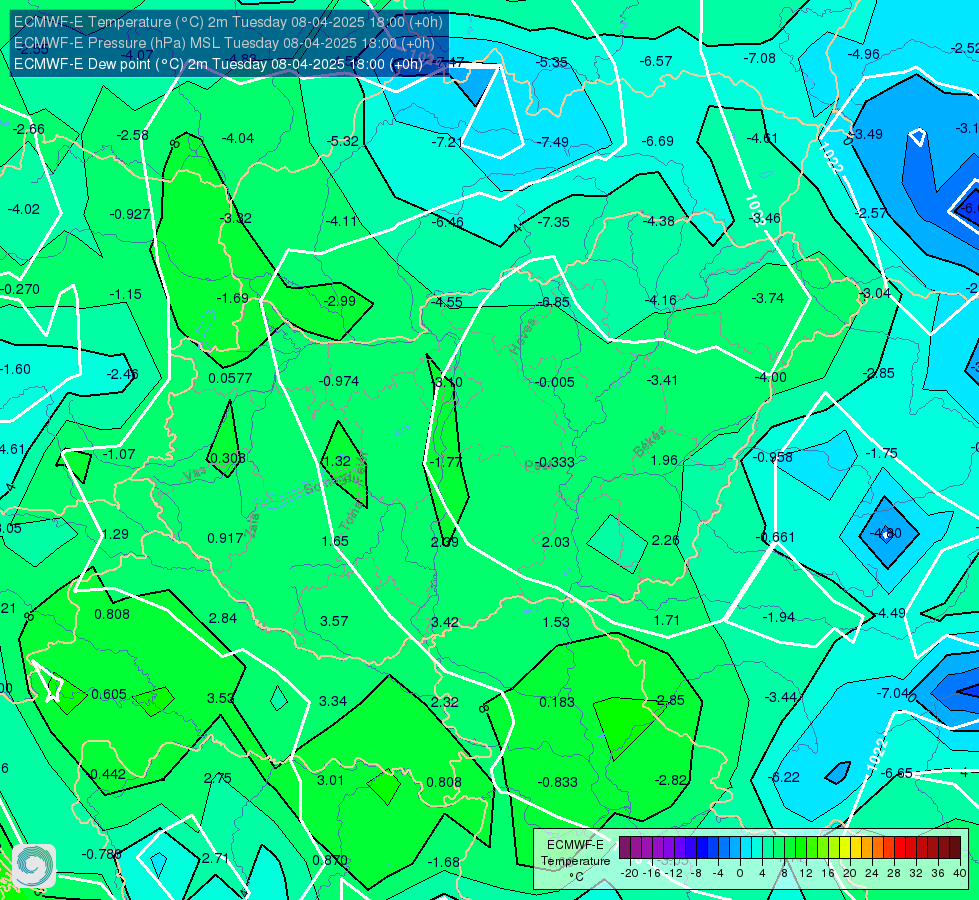The image size is (979, 900).
Task: Click the Vas county label
Action: click(195, 475)
